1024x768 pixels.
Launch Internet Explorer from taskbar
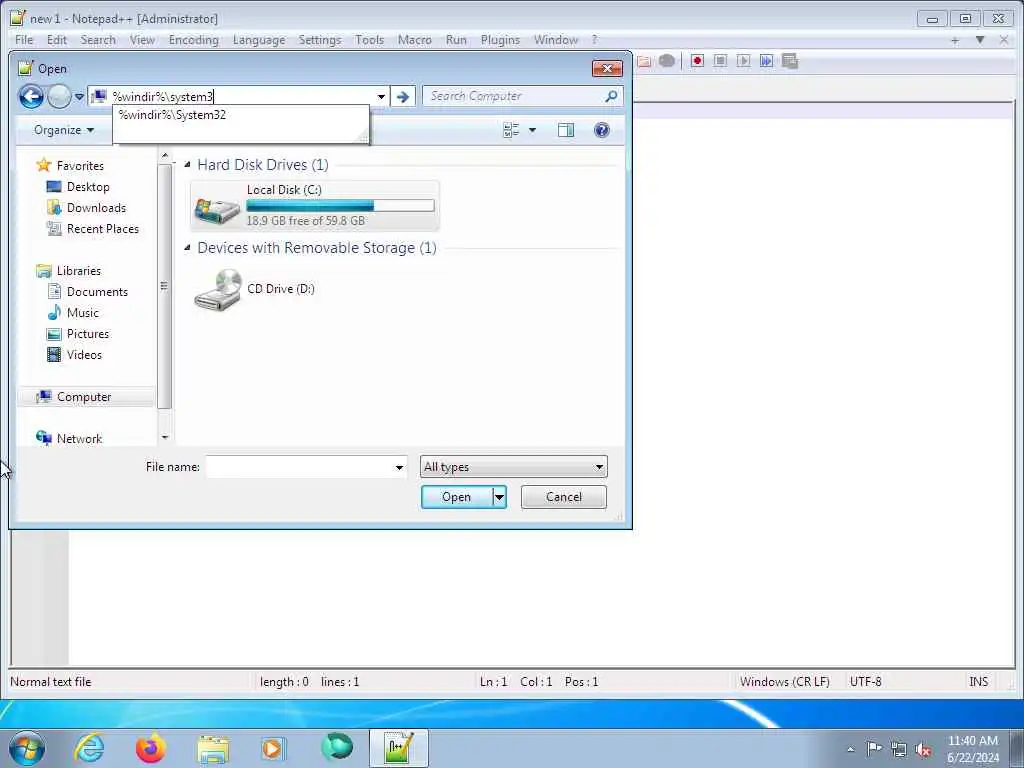click(x=89, y=748)
